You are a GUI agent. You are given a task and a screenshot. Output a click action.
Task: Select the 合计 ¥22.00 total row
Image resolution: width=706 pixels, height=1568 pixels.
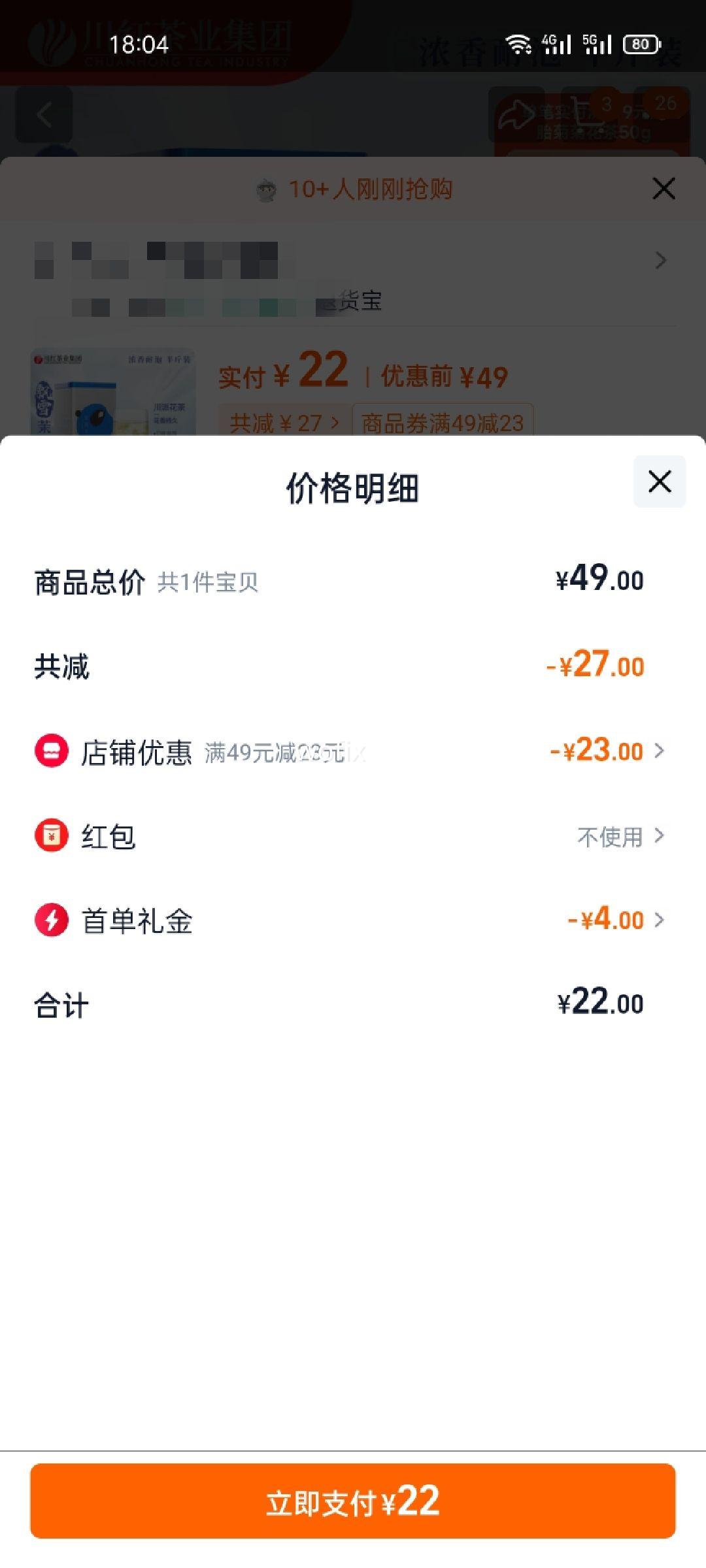[353, 1004]
